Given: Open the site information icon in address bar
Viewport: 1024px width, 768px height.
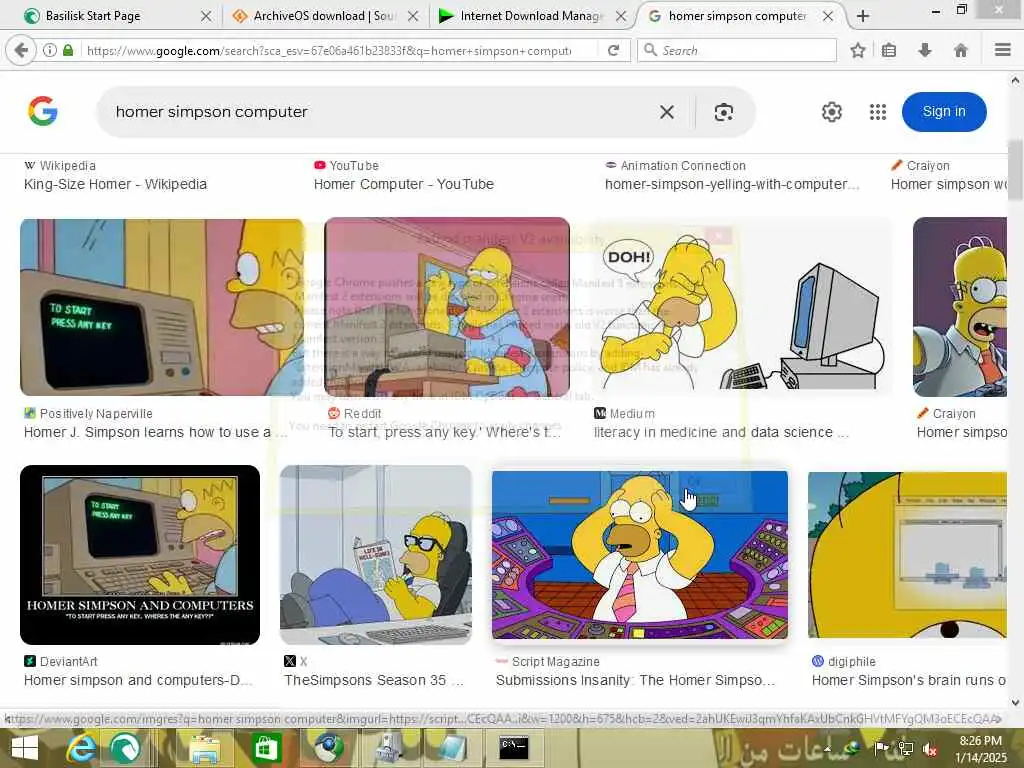Looking at the screenshot, I should pos(50,50).
